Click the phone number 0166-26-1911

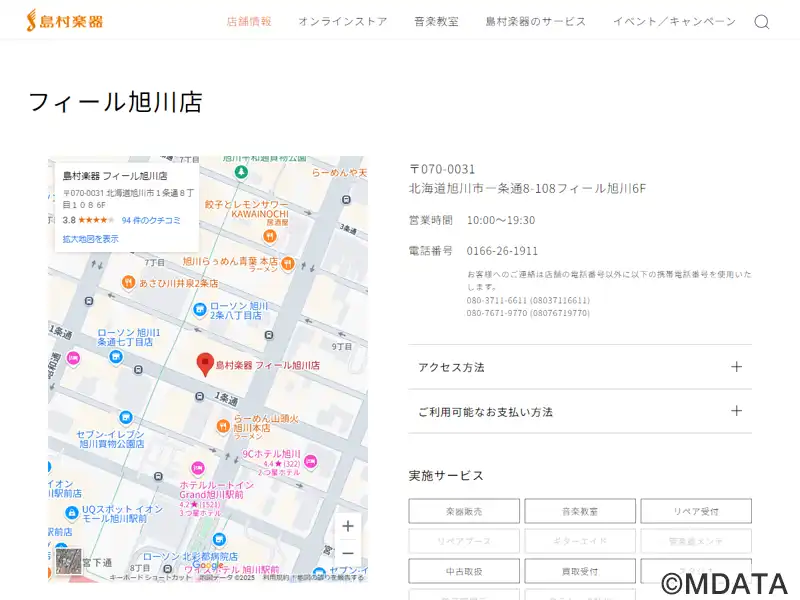(502, 251)
